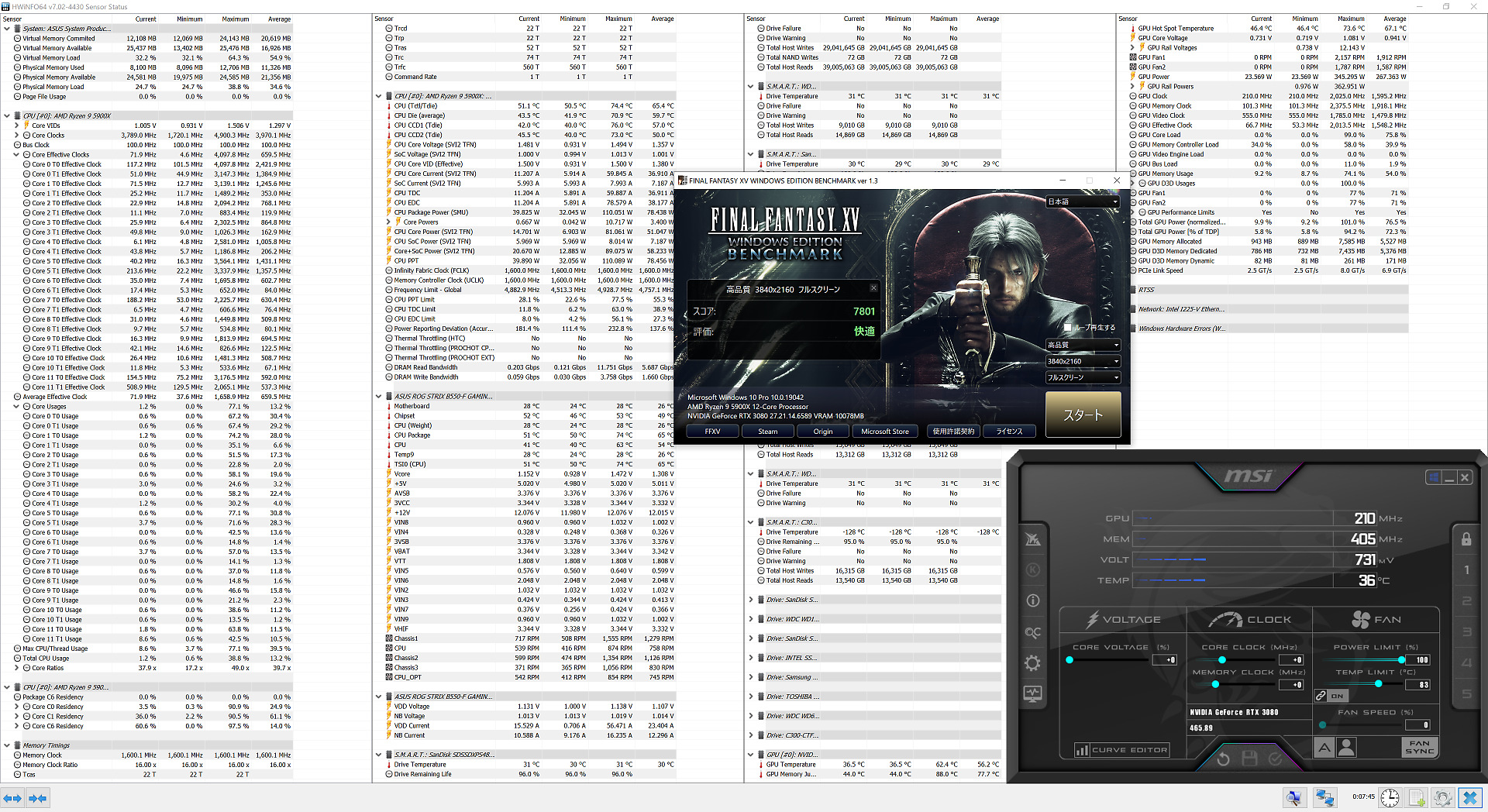Screen dimensions: 1488x812
Task: Open the Afterburner Curve Editor
Action: [1121, 750]
